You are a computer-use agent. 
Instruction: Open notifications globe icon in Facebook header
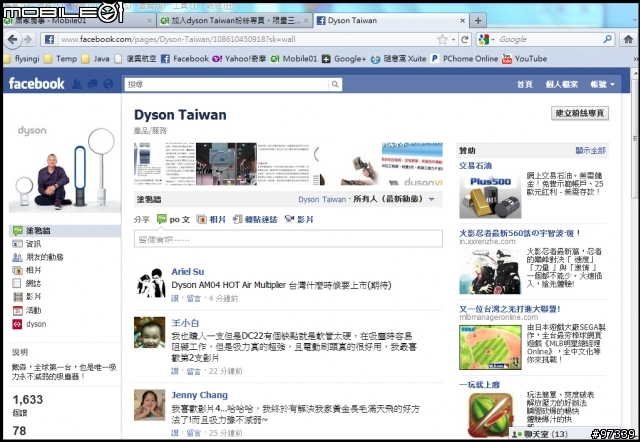(x=108, y=84)
